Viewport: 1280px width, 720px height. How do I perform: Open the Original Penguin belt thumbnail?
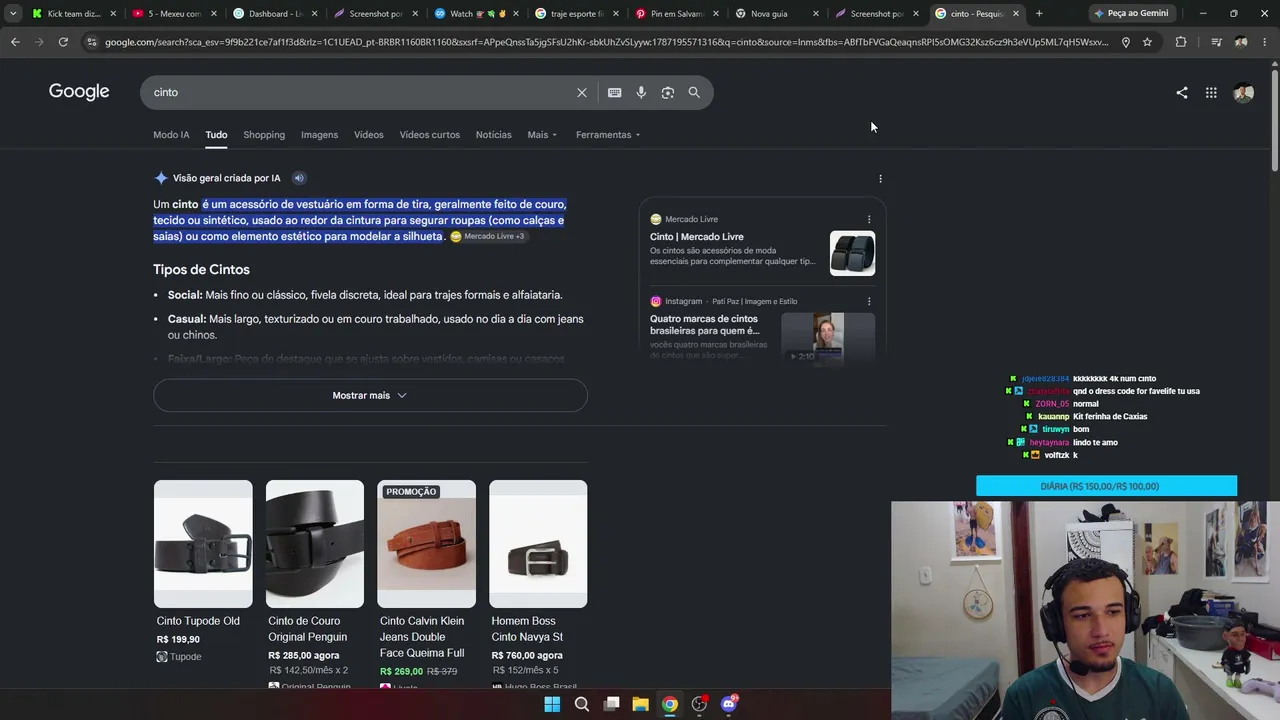[315, 544]
